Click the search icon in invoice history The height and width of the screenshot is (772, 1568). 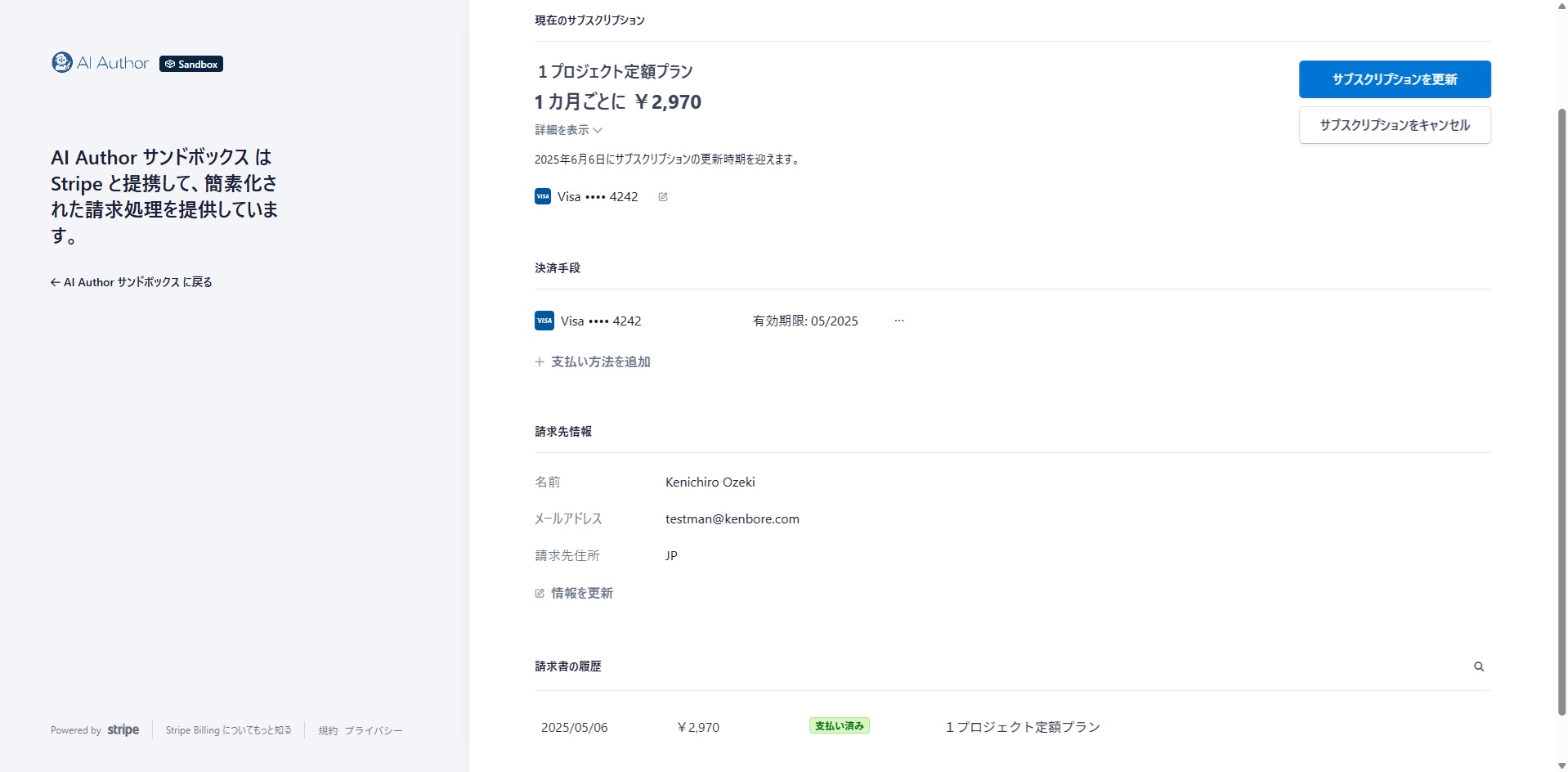(1478, 667)
